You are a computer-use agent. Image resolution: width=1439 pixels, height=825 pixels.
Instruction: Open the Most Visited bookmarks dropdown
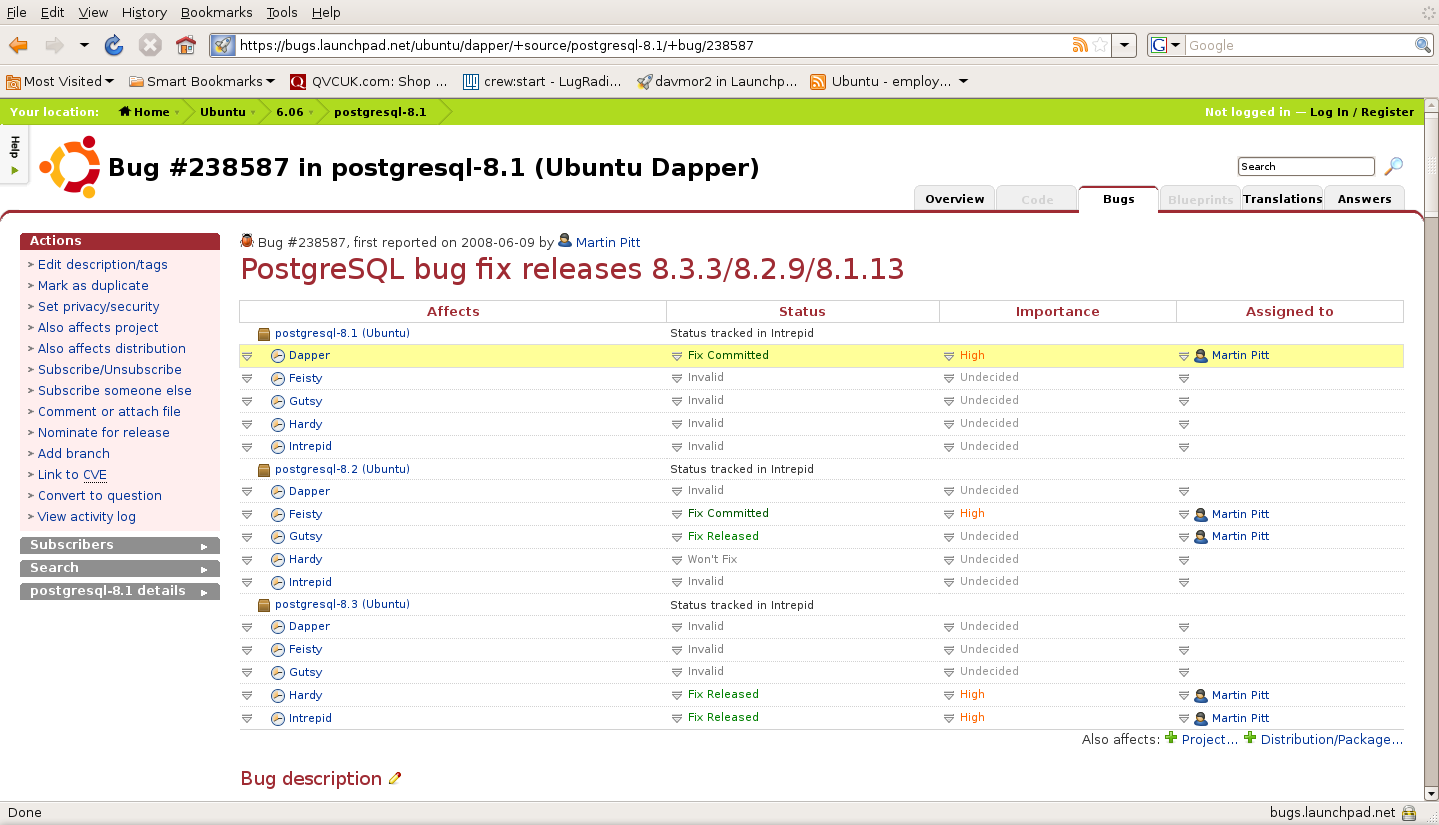tap(109, 82)
